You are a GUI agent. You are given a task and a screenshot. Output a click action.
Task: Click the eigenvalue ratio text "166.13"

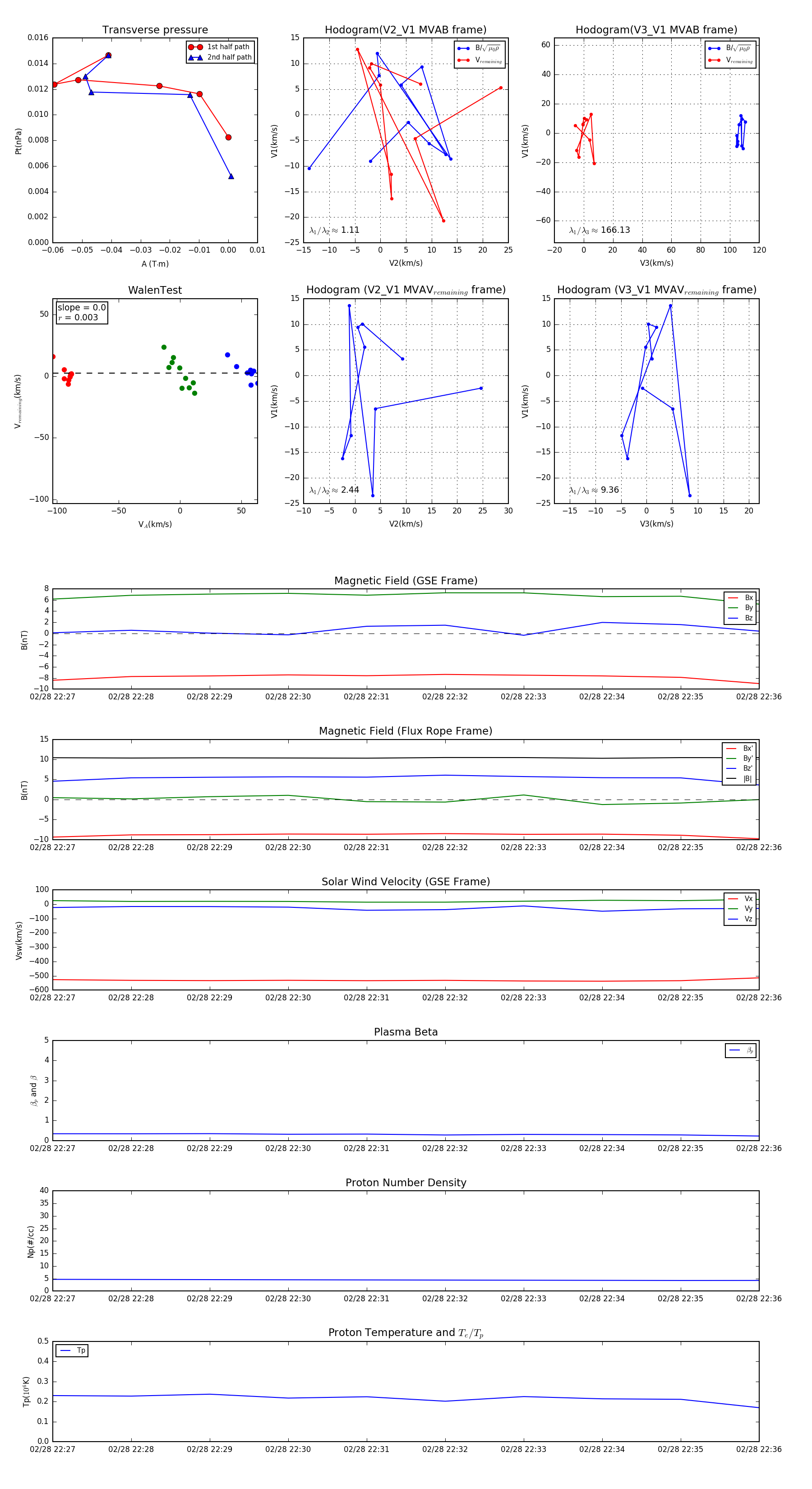tap(615, 230)
